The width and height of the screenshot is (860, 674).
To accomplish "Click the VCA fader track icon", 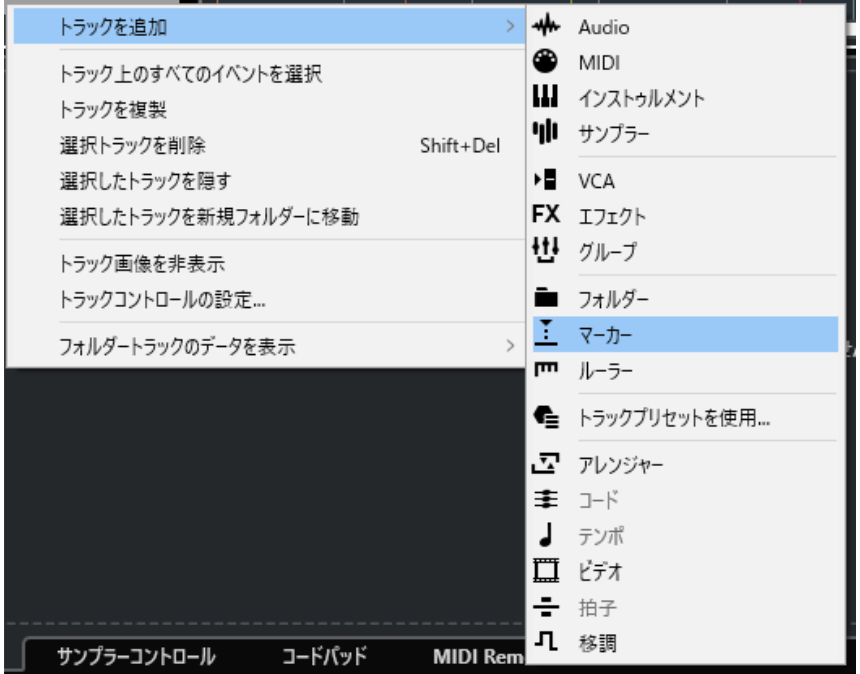I will point(545,181).
